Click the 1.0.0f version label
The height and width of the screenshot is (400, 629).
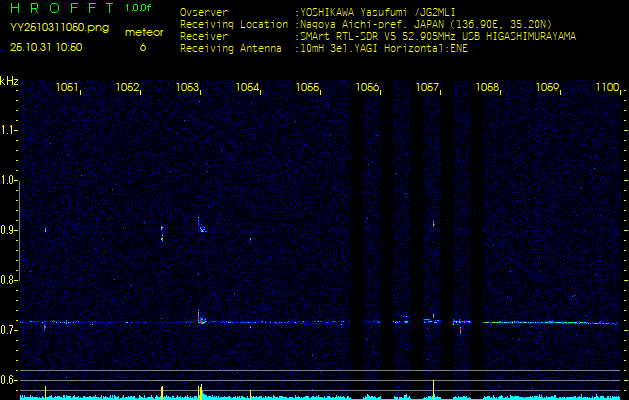click(139, 8)
